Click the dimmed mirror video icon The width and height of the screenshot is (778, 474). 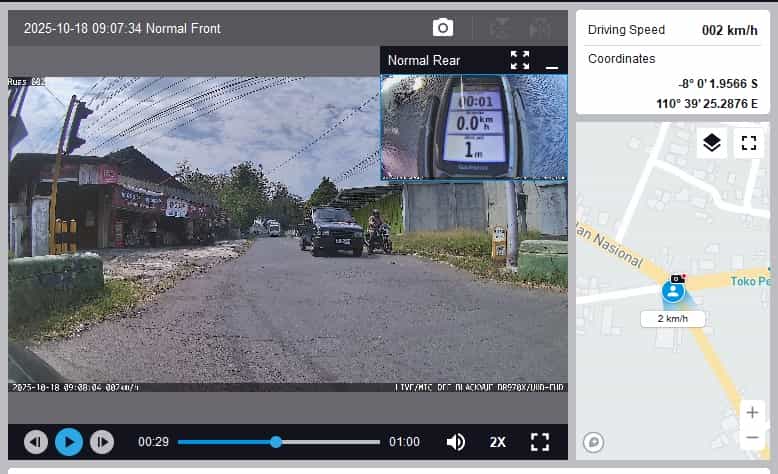(x=540, y=28)
